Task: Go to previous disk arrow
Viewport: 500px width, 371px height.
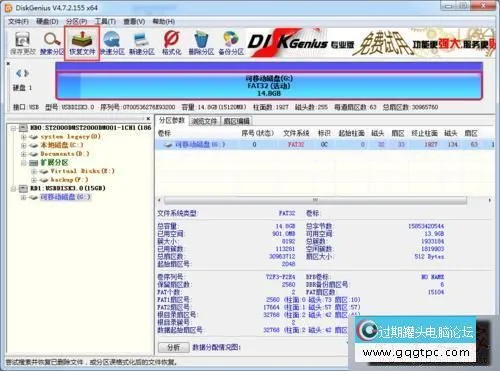Action: pyautogui.click(x=19, y=73)
